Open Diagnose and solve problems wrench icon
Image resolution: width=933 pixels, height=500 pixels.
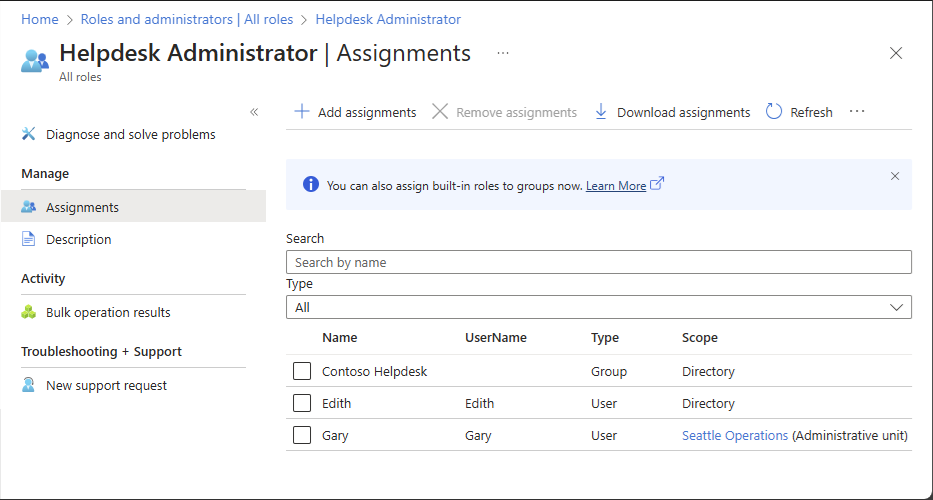29,134
